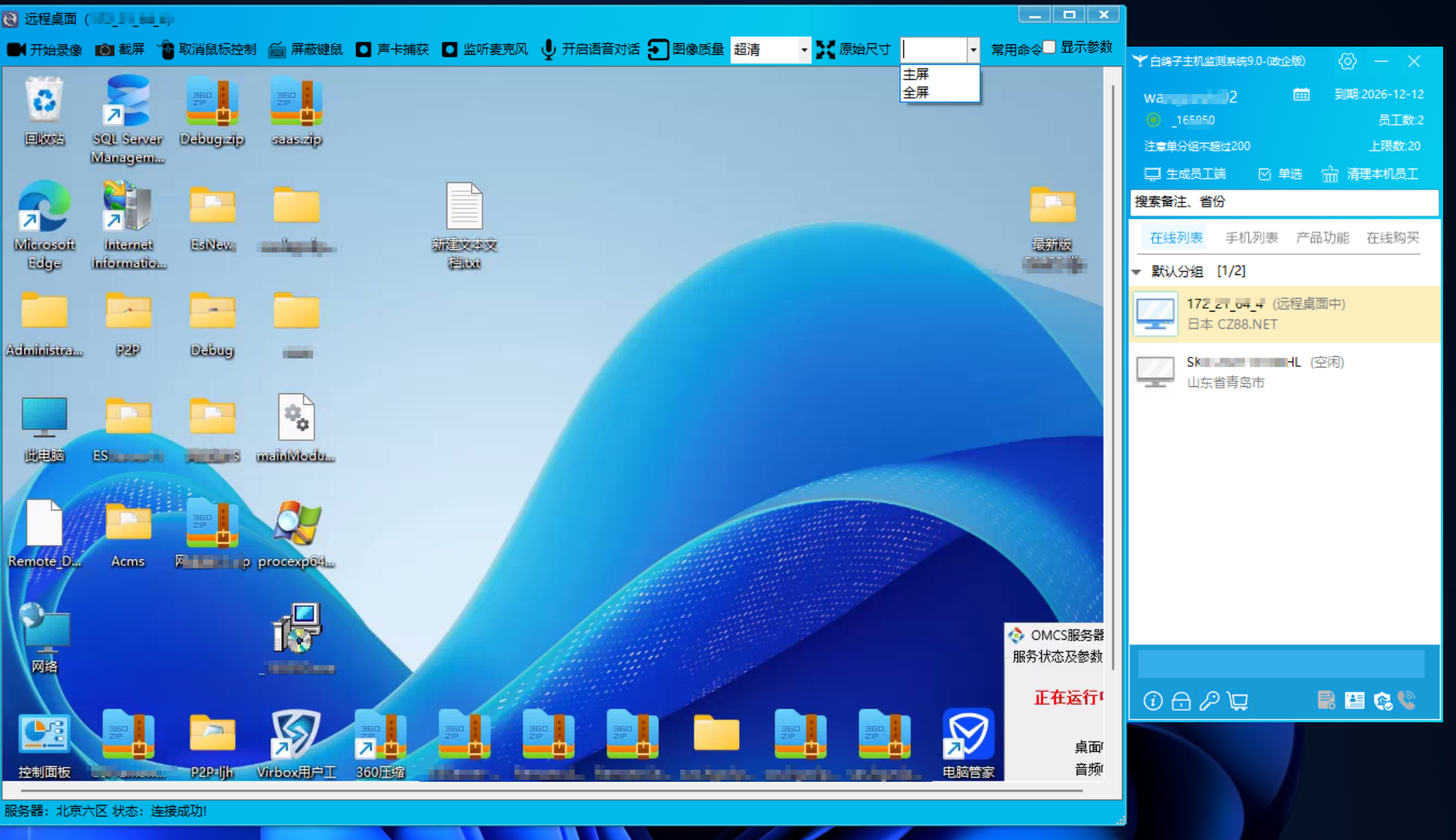Click the info icon in bottom bar
Image resolution: width=1456 pixels, height=840 pixels.
(x=1153, y=701)
